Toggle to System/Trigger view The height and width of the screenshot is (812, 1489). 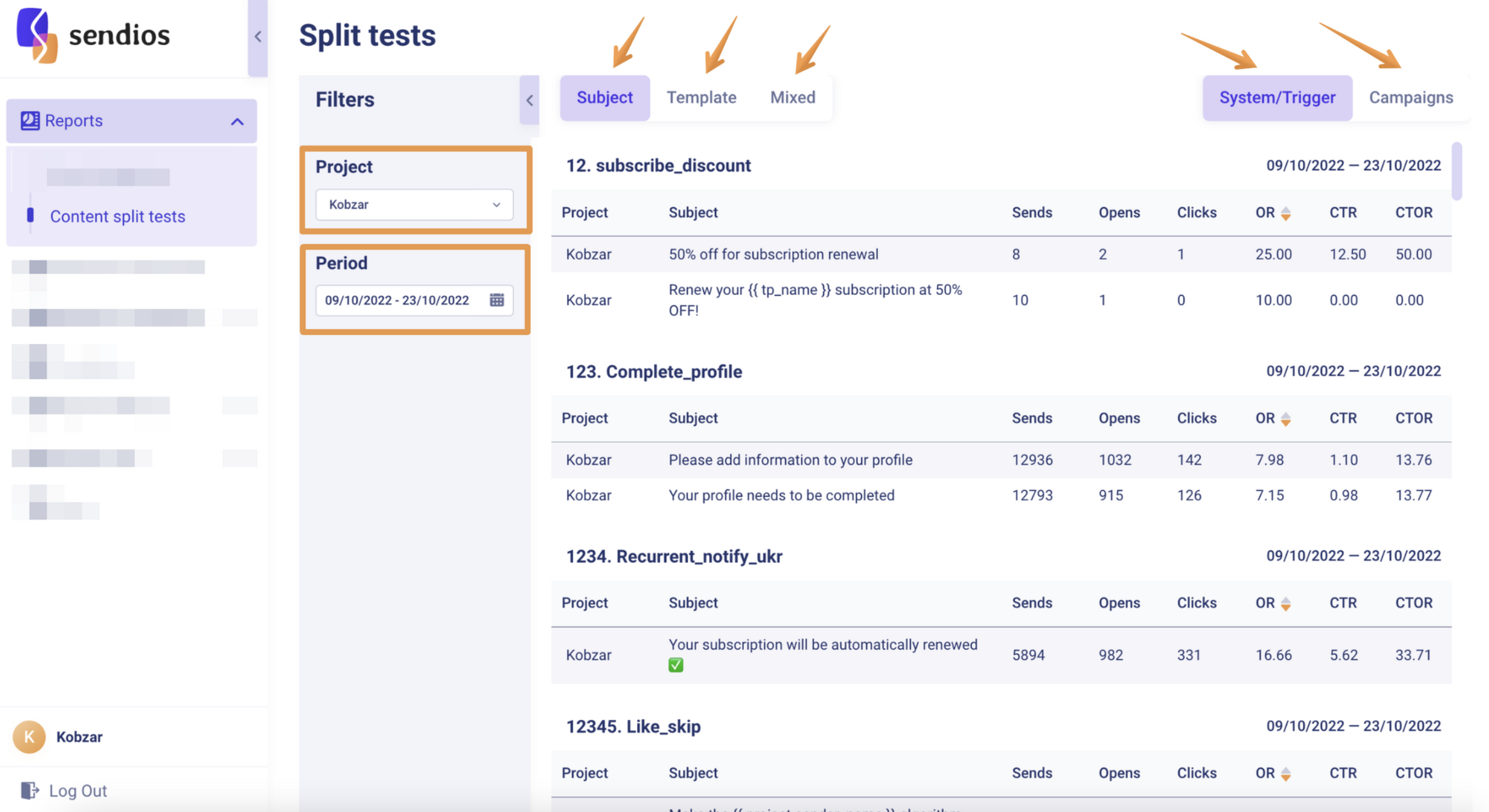point(1276,97)
